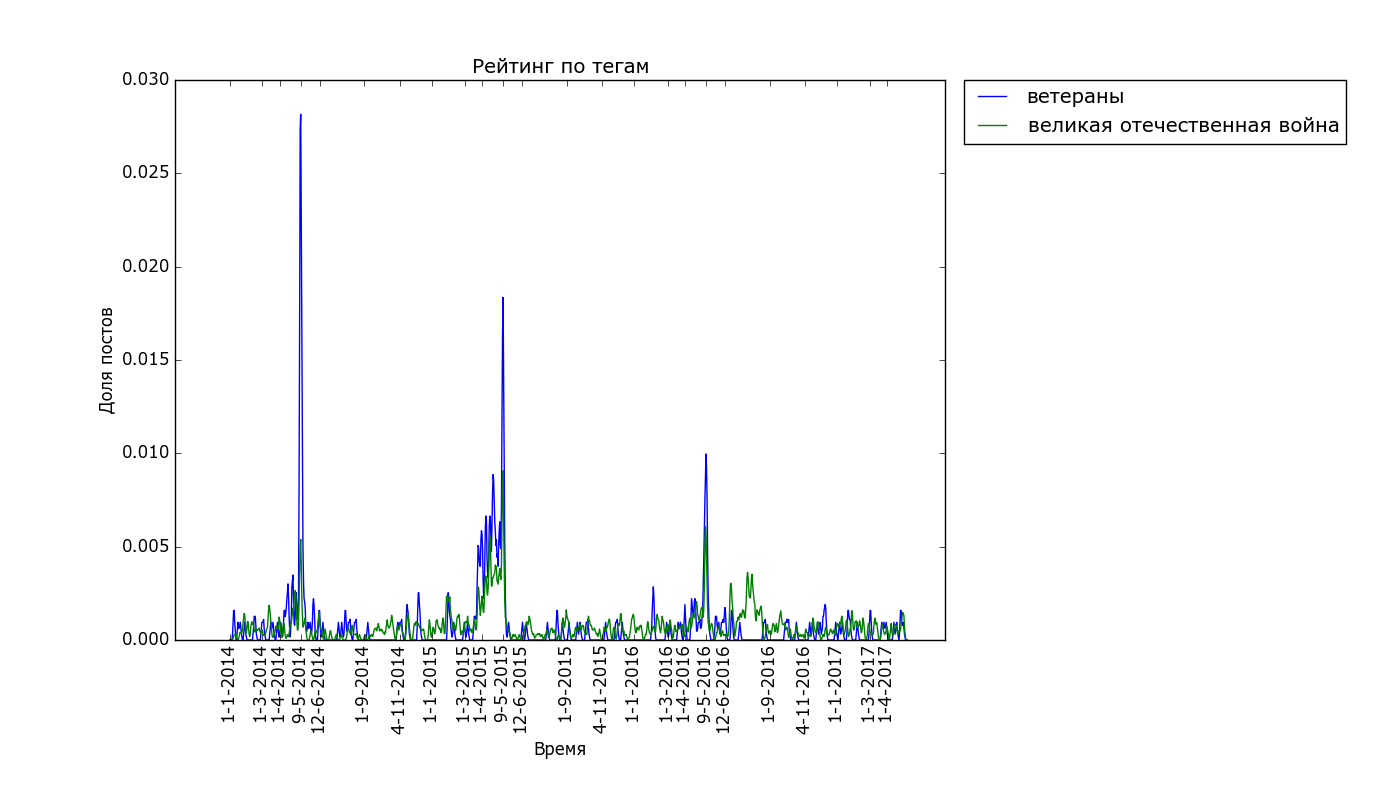Click x-axis date label 1-4-2014
The width and height of the screenshot is (1400, 800).
point(278,685)
